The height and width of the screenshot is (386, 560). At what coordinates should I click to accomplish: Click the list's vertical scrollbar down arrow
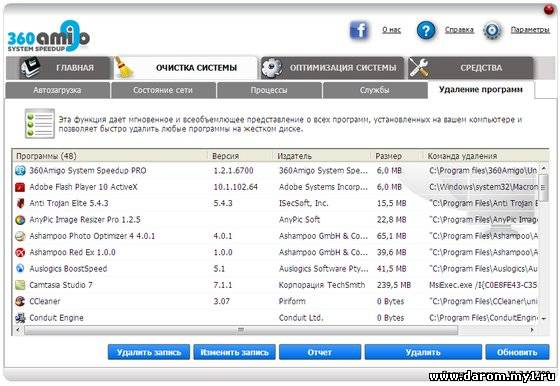pyautogui.click(x=544, y=319)
